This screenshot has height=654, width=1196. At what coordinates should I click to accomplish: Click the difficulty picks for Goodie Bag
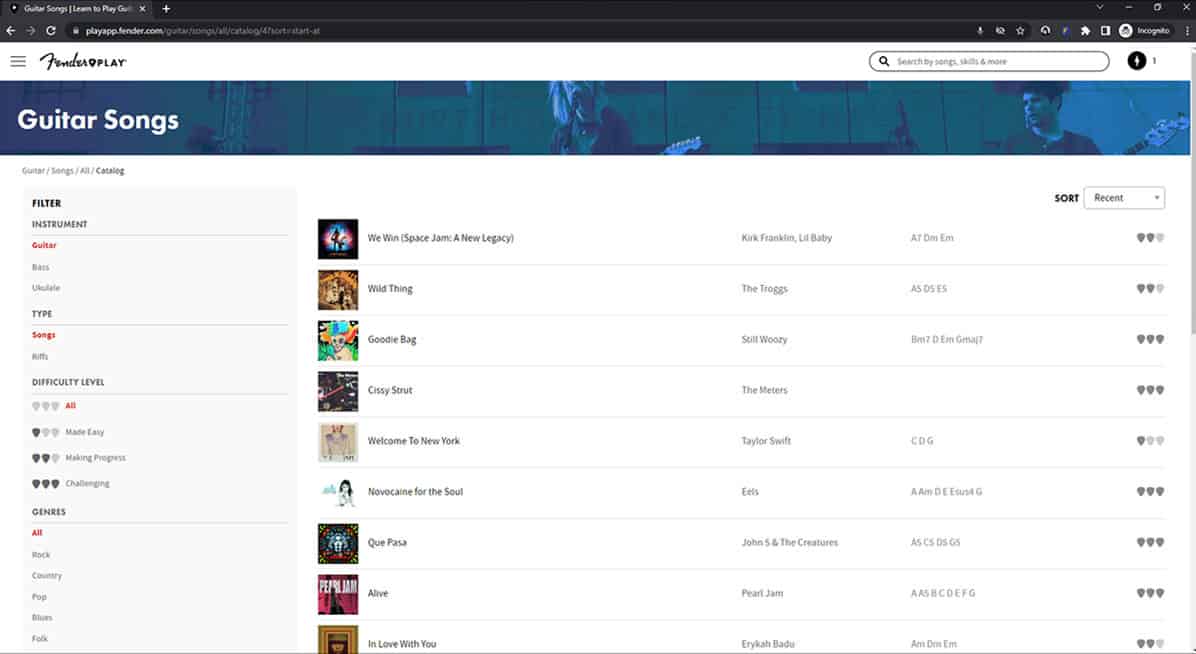[x=1150, y=339]
